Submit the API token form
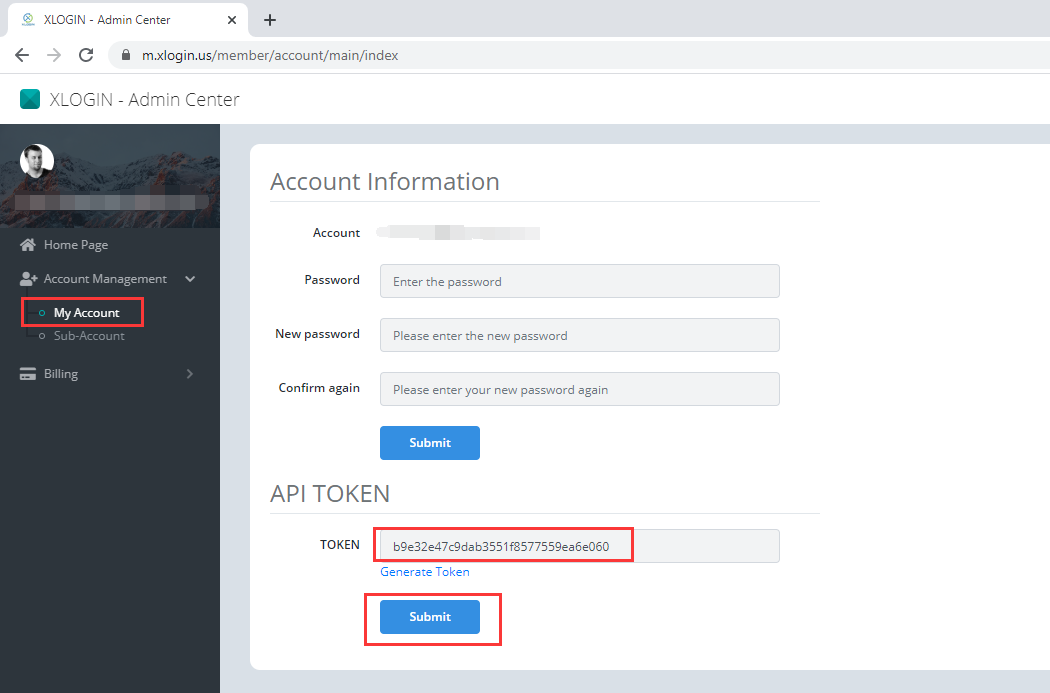This screenshot has width=1050, height=693. coord(430,617)
